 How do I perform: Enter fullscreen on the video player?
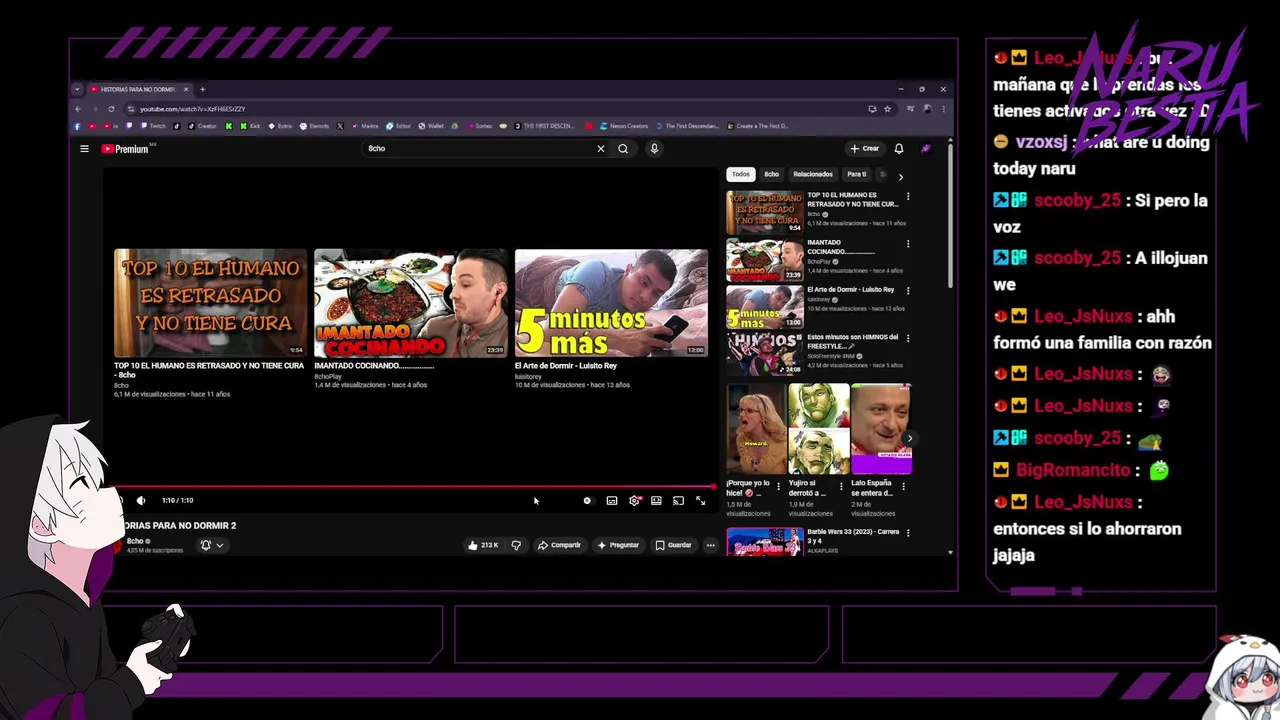(x=700, y=500)
